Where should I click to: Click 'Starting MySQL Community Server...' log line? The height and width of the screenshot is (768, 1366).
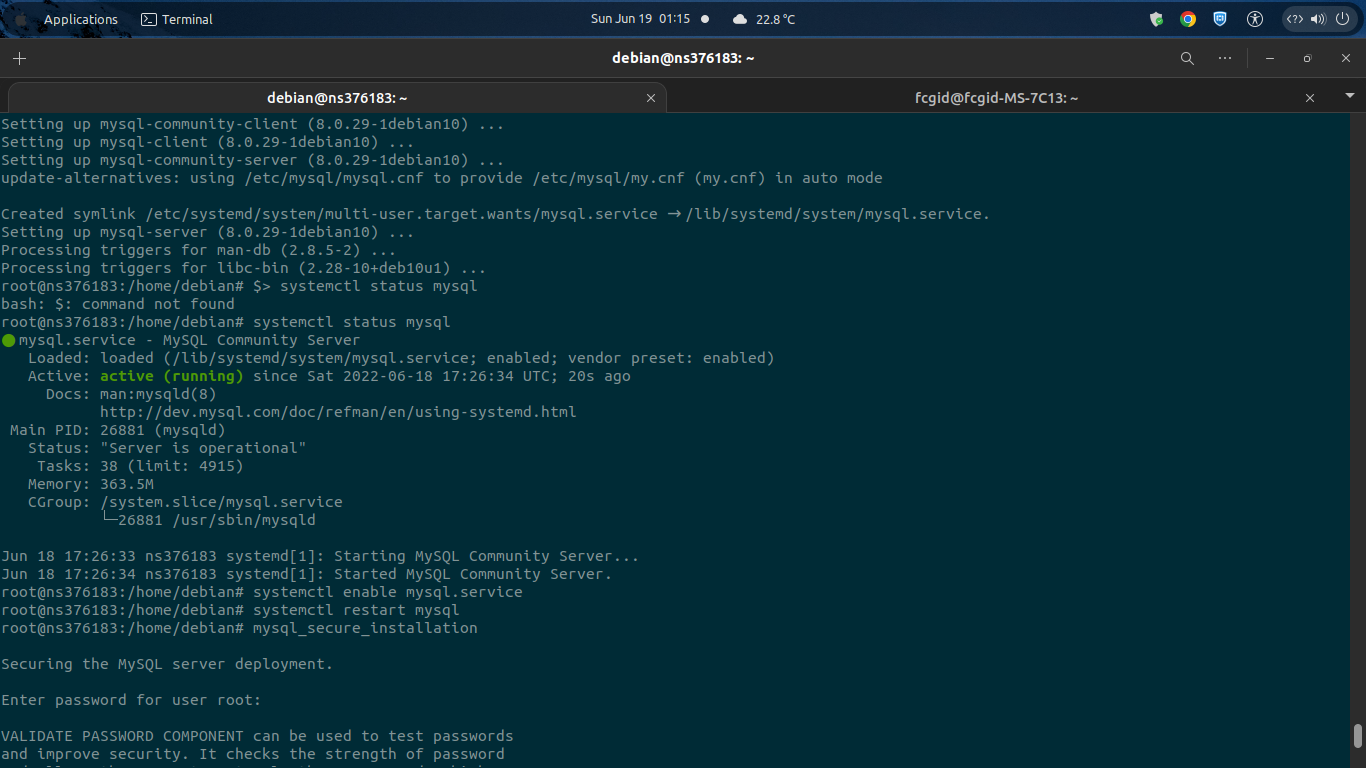pos(320,556)
